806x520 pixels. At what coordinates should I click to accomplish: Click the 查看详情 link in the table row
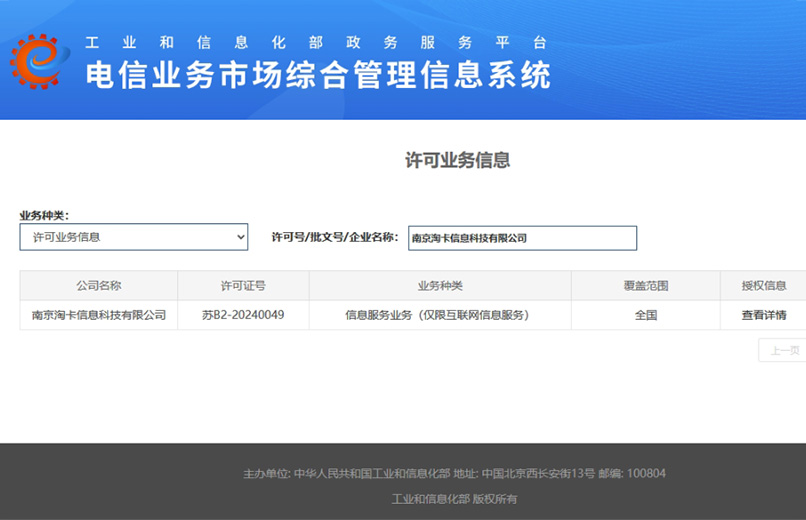pyautogui.click(x=764, y=315)
